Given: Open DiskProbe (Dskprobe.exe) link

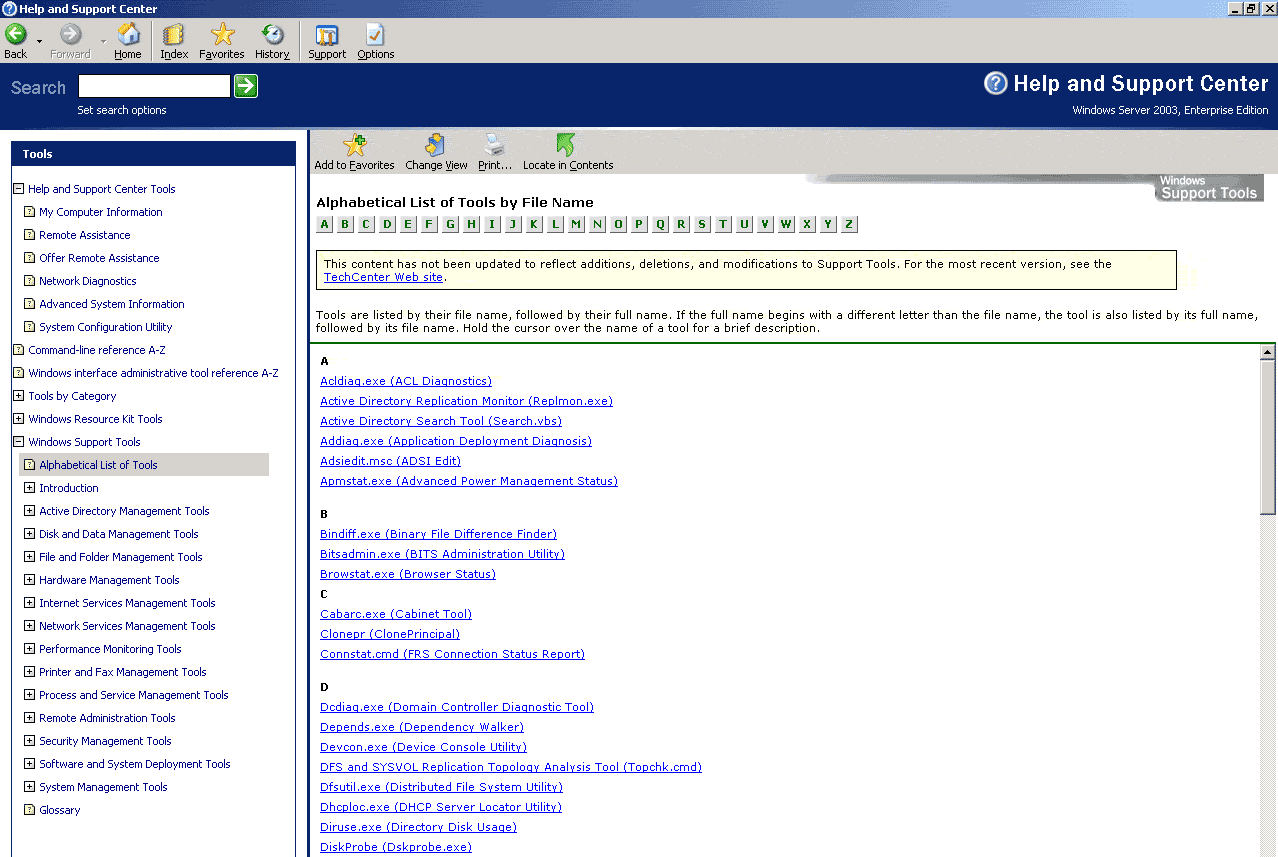Looking at the screenshot, I should click(396, 847).
